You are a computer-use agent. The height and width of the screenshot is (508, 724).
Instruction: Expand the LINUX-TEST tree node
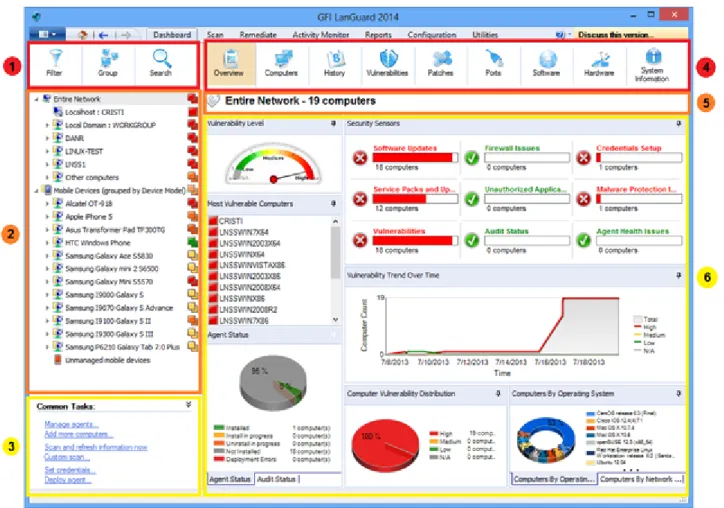pyautogui.click(x=47, y=151)
